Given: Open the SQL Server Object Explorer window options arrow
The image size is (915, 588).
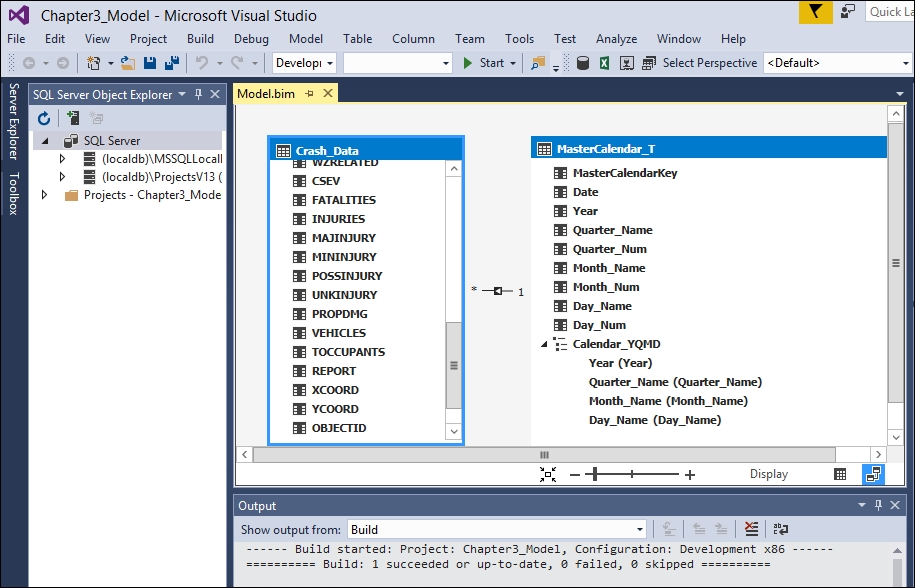Looking at the screenshot, I should pyautogui.click(x=182, y=94).
